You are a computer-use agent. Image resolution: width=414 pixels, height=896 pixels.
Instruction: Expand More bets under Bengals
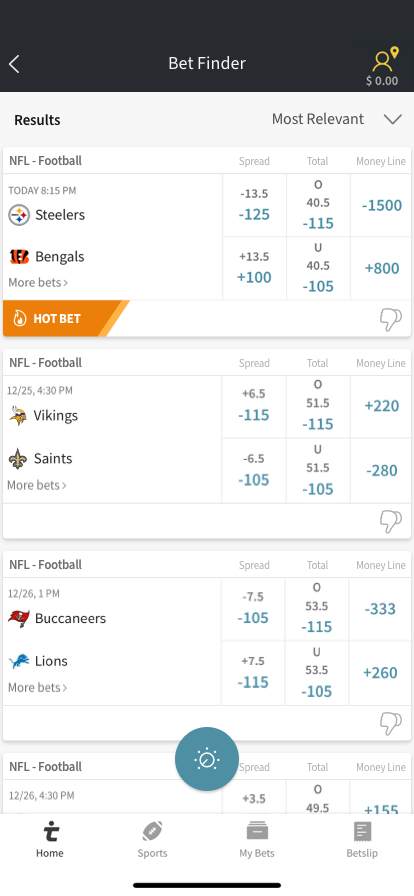tap(38, 282)
